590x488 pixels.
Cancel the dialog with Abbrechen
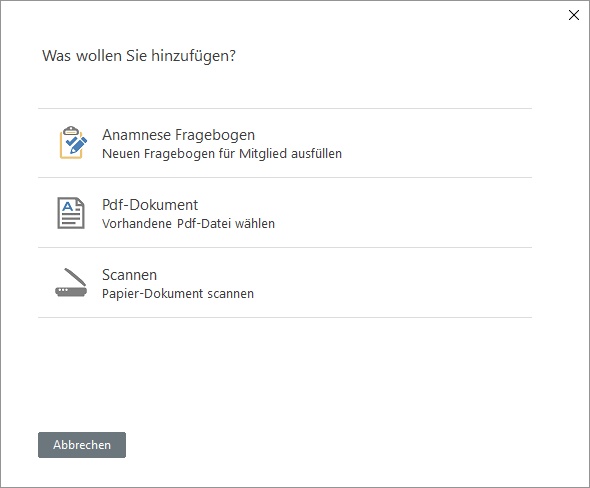click(82, 445)
